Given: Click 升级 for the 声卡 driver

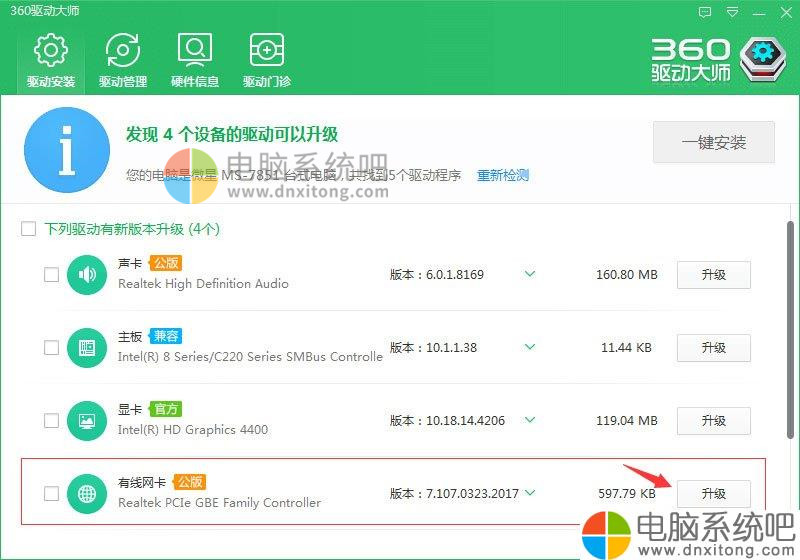Looking at the screenshot, I should [714, 275].
